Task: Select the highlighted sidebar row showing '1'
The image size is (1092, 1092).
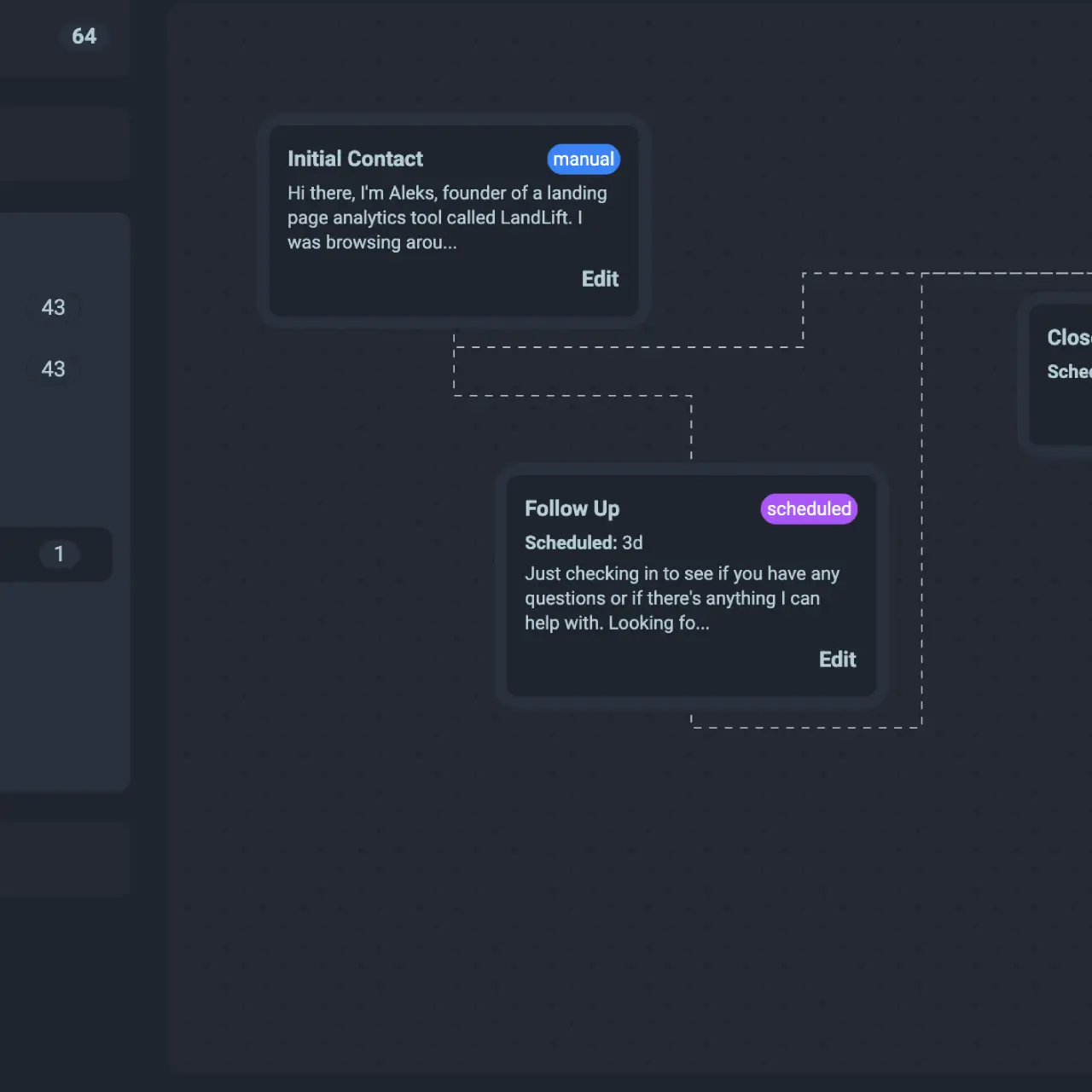Action: (x=56, y=555)
